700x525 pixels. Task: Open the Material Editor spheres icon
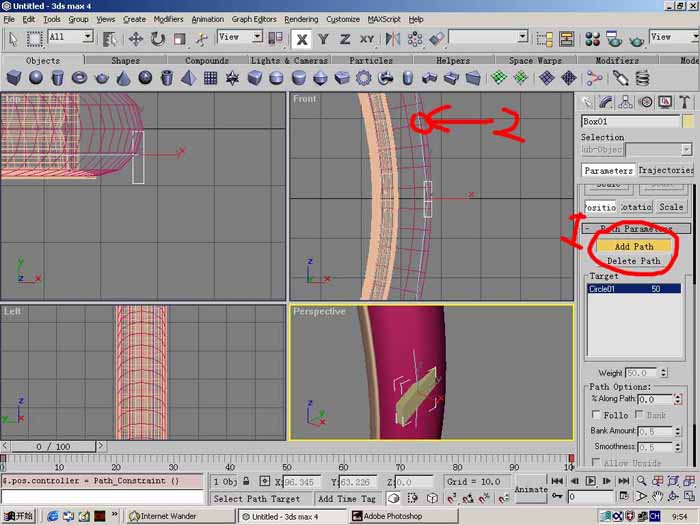pyautogui.click(x=592, y=39)
